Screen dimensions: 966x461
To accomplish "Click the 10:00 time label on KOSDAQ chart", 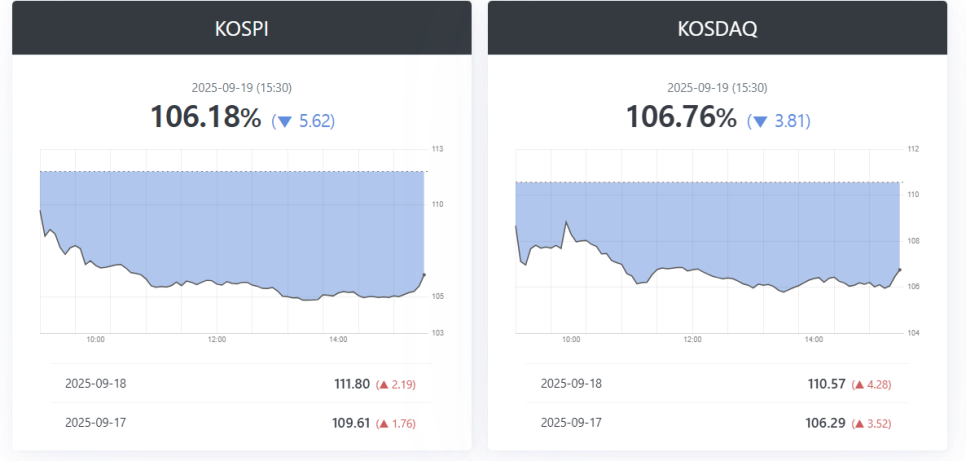I will coord(571,340).
